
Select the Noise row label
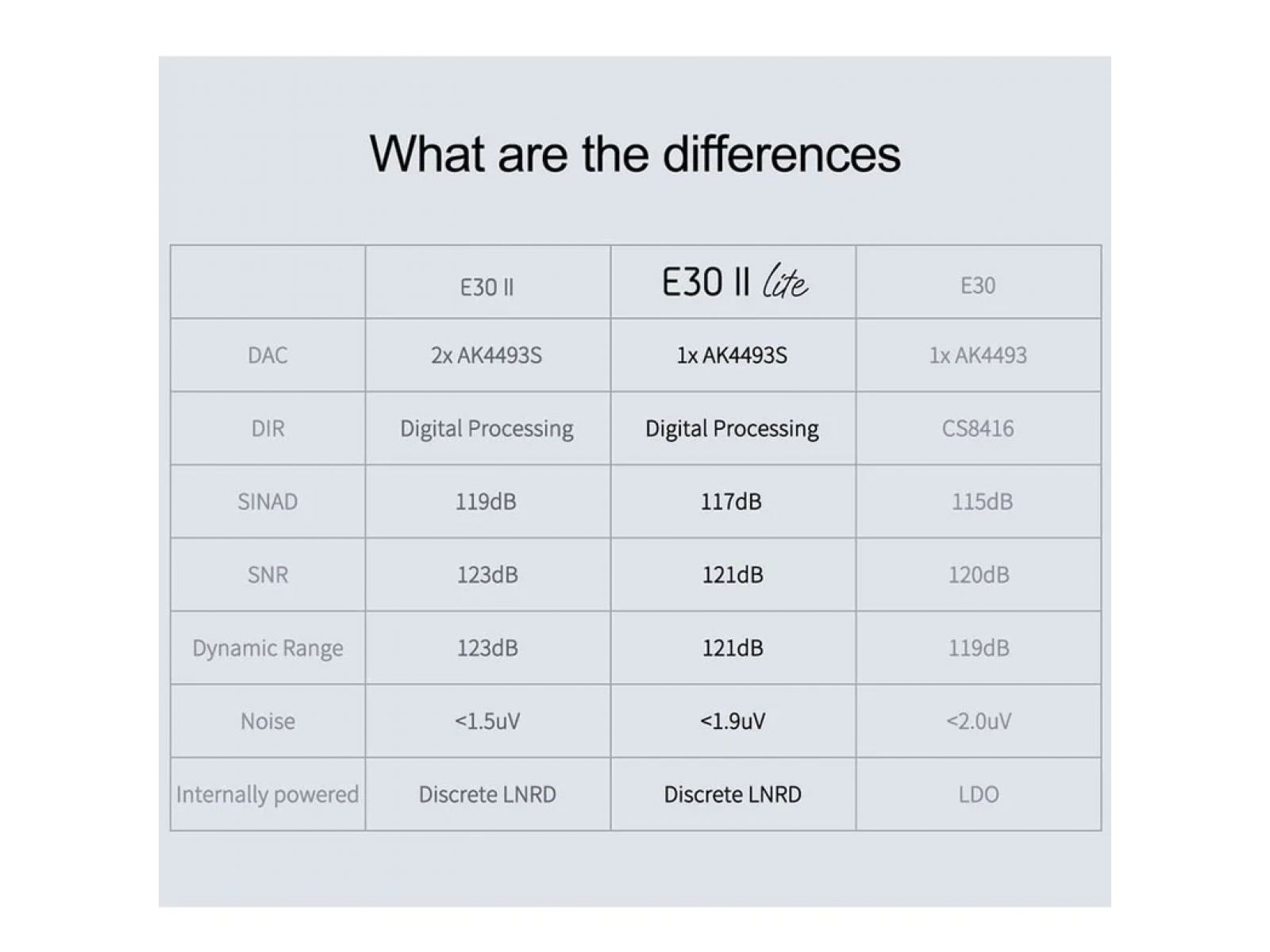pyautogui.click(x=267, y=721)
